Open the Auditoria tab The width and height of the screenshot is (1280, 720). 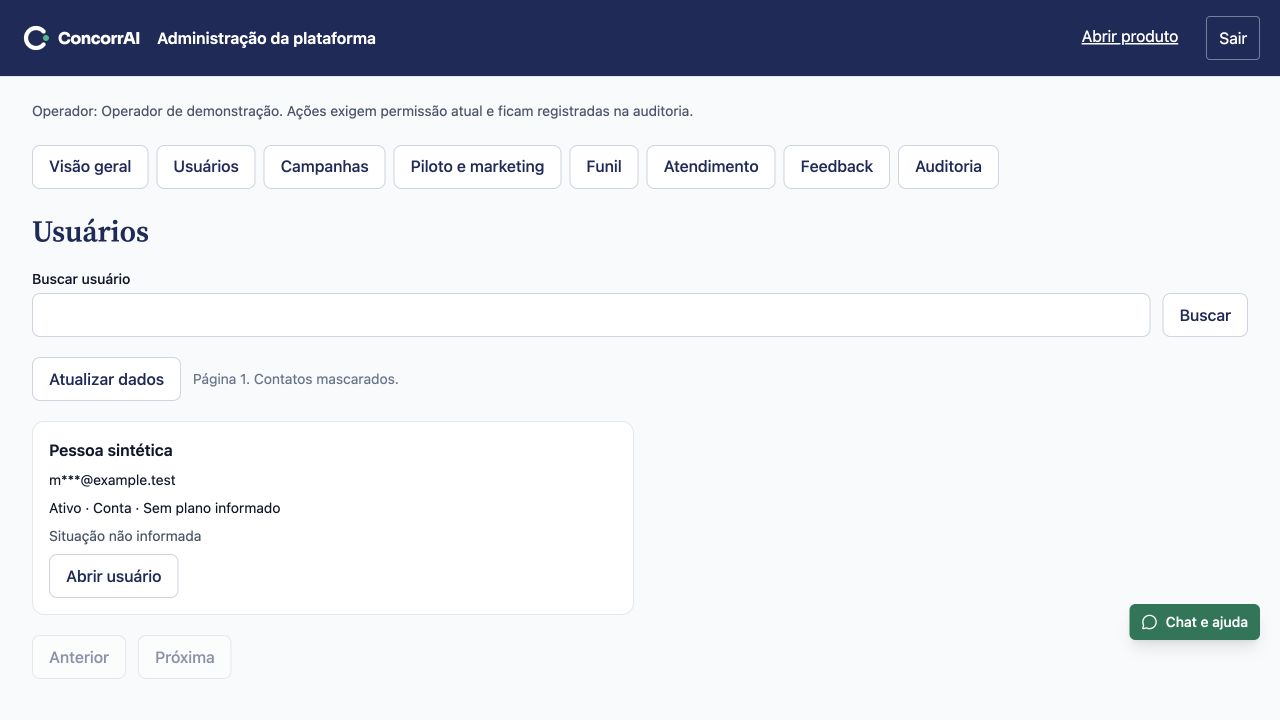pyautogui.click(x=948, y=167)
